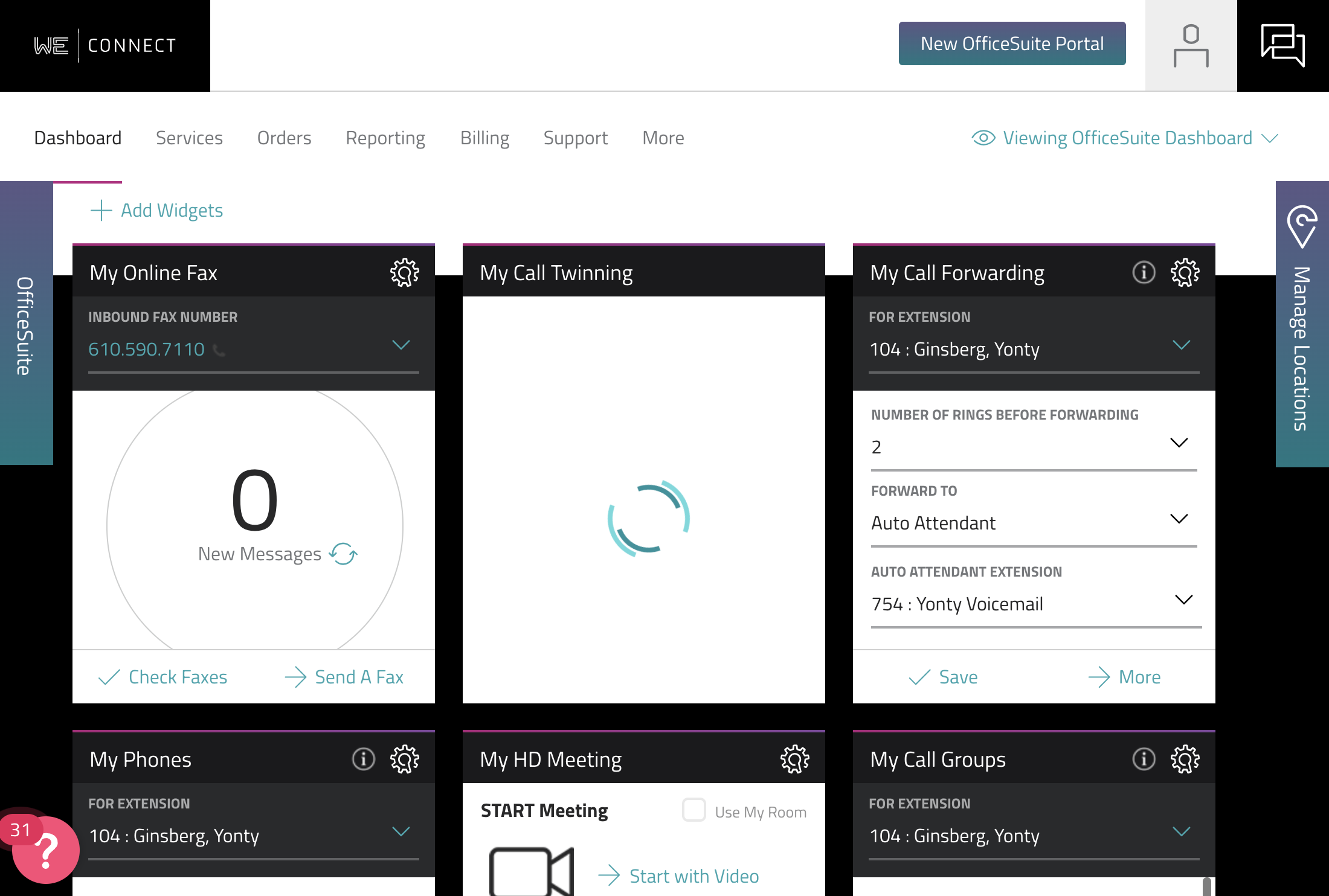Open Forward To dropdown

click(1034, 523)
